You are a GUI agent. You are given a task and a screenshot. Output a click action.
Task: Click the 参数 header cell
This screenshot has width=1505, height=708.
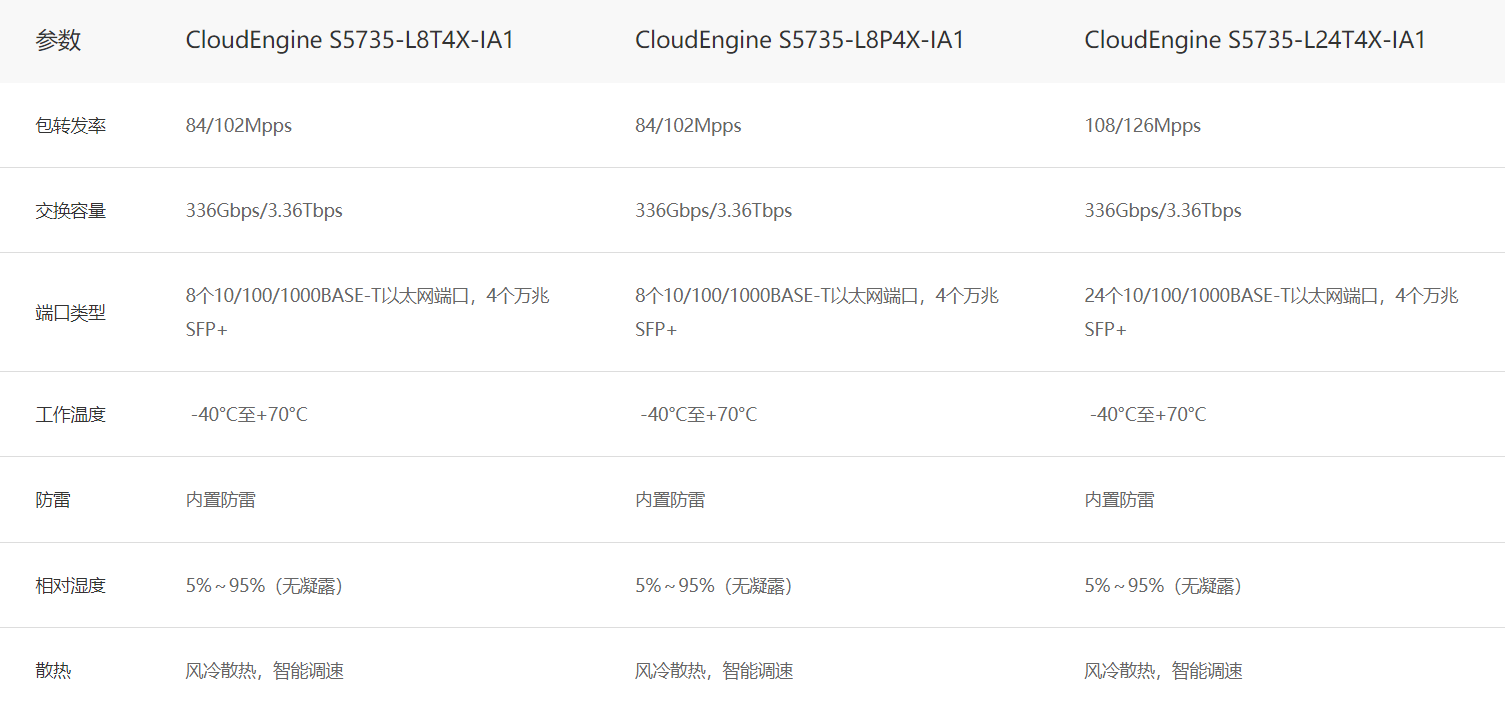58,41
